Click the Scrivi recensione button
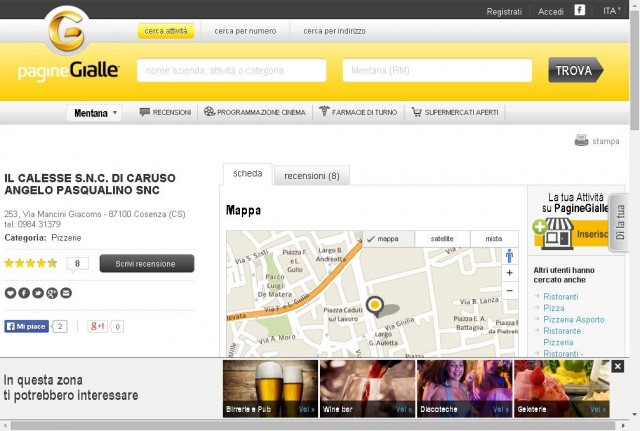The height and width of the screenshot is (431, 640). point(147,264)
